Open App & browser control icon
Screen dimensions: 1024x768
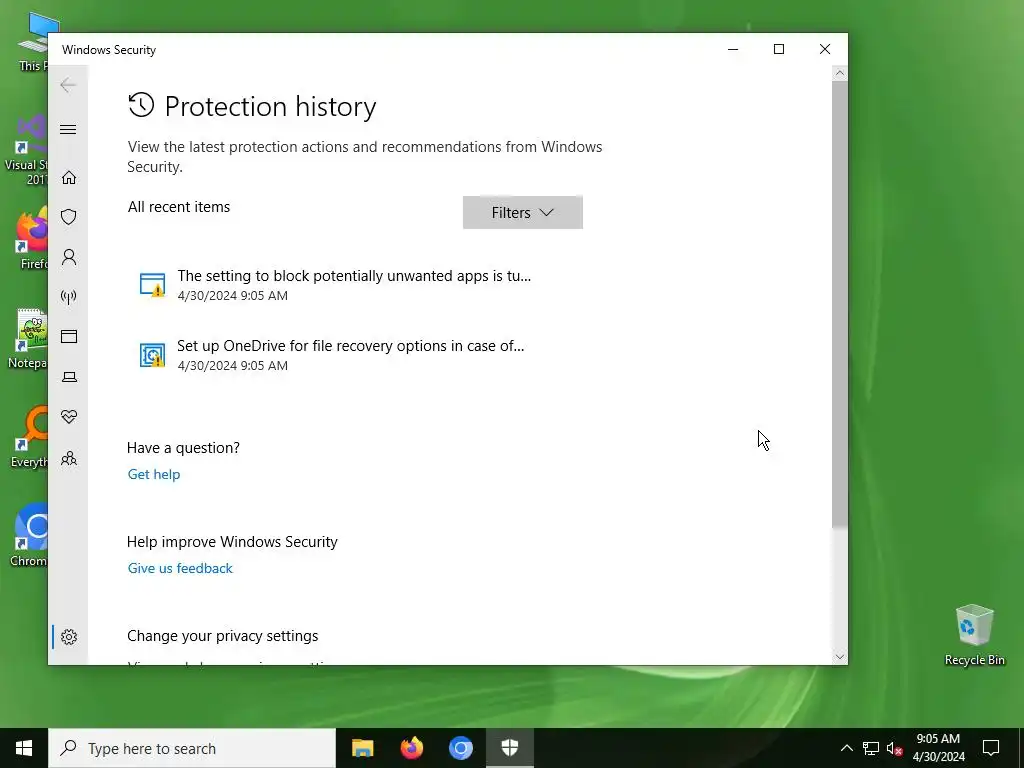tap(69, 336)
